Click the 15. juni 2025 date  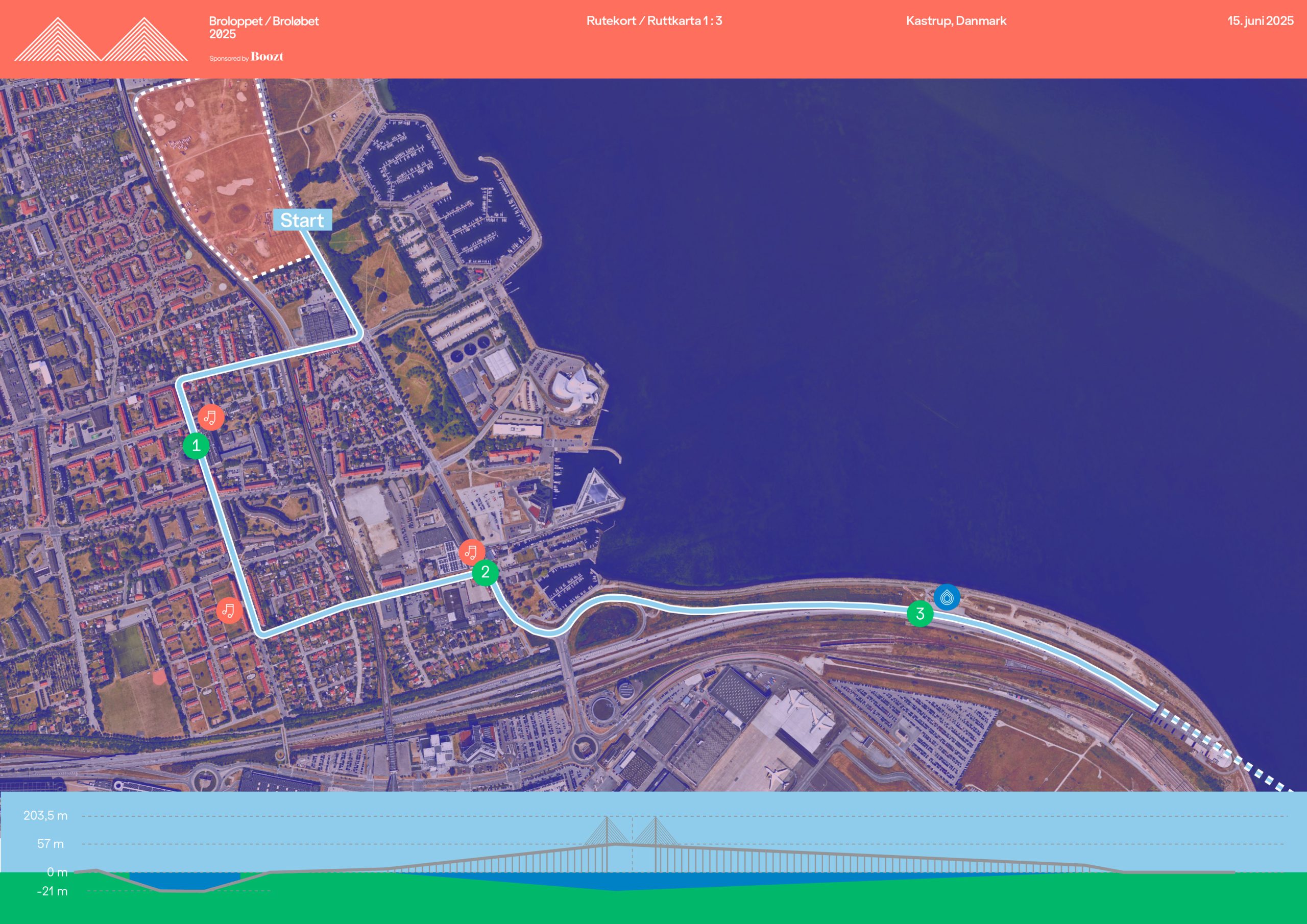coord(1261,21)
